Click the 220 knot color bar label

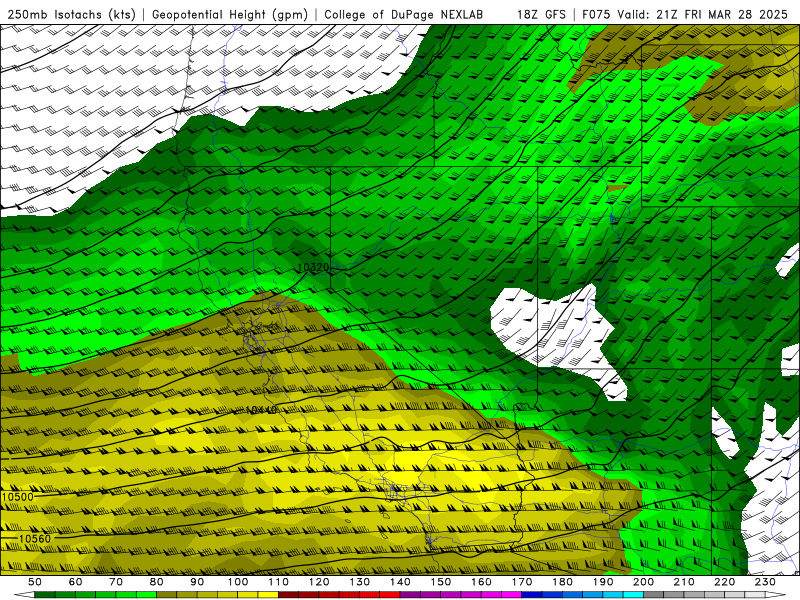coord(725,582)
